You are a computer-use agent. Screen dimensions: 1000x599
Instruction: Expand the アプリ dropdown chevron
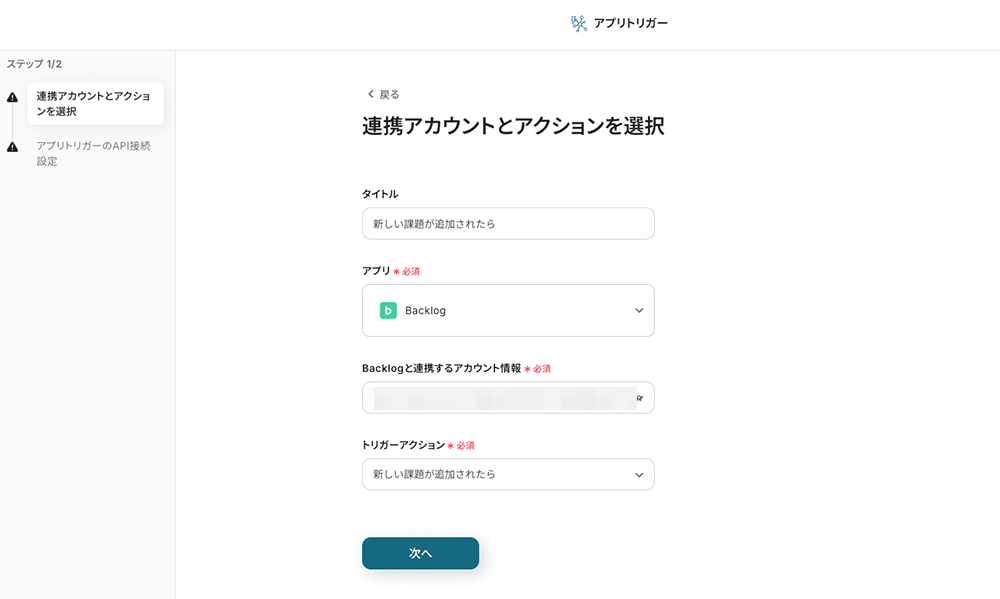tap(639, 310)
